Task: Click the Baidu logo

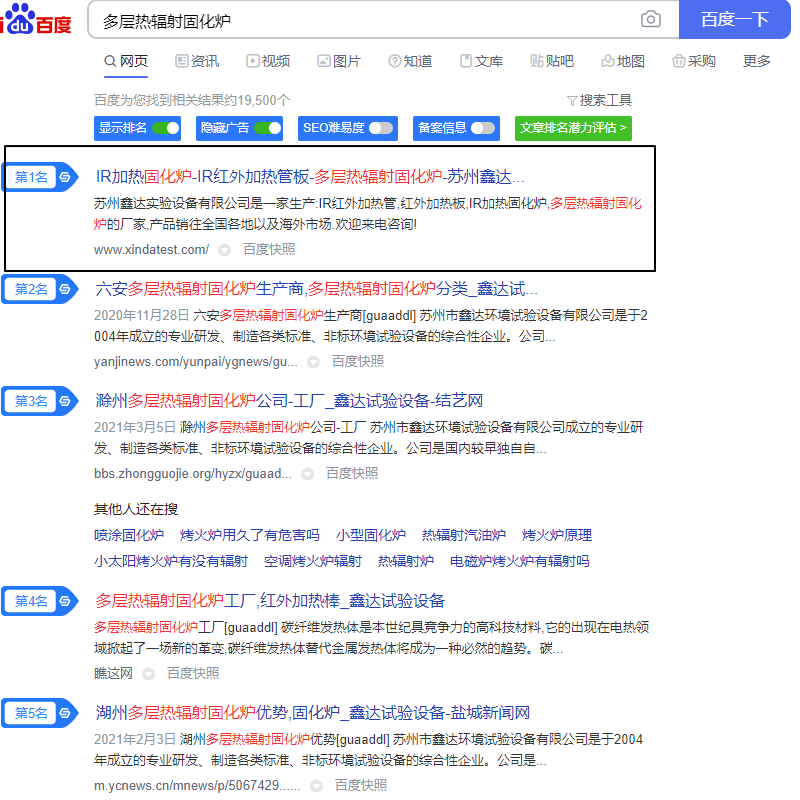Action: coord(36,19)
